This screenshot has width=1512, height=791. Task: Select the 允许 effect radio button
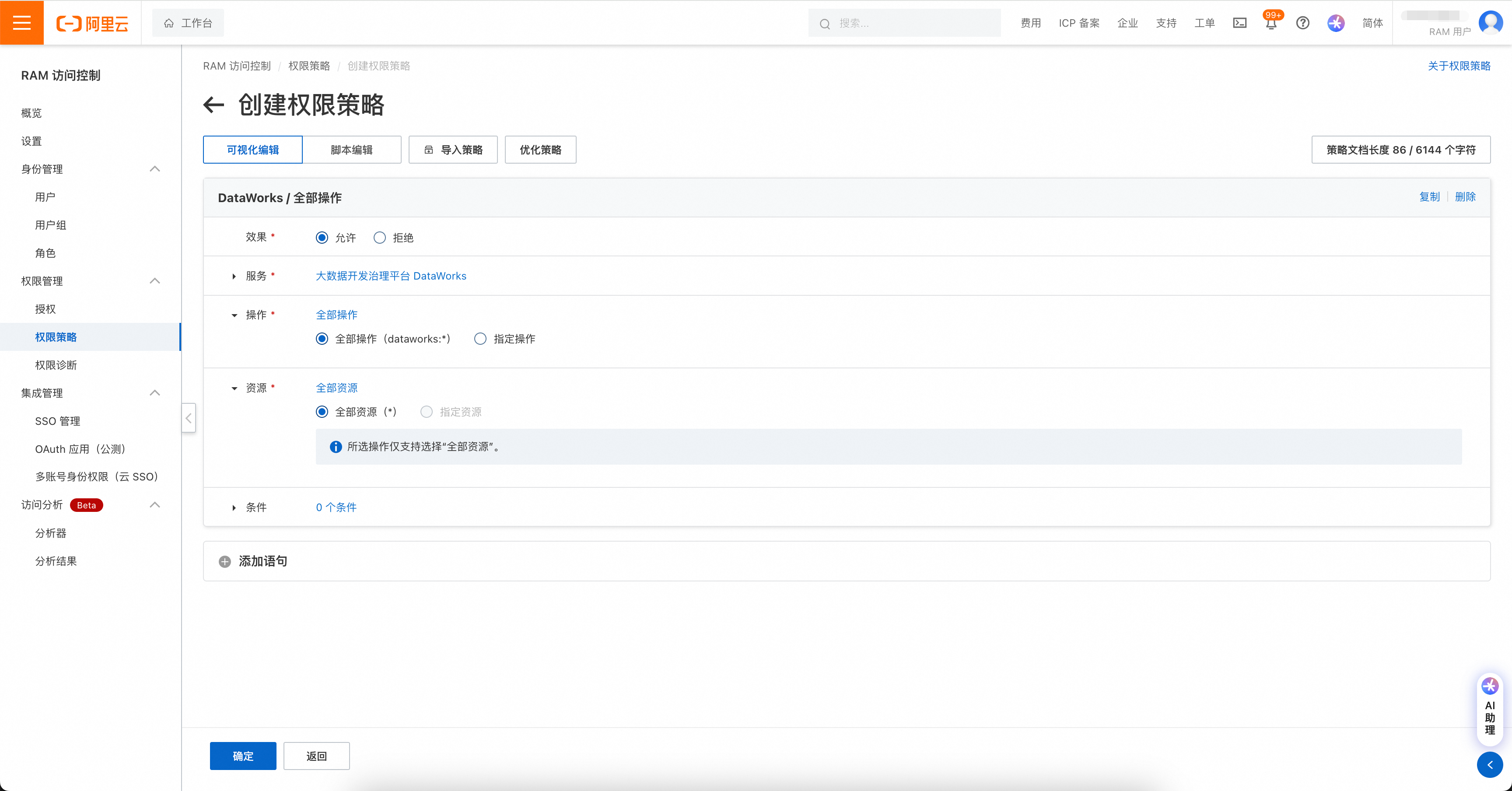point(322,238)
